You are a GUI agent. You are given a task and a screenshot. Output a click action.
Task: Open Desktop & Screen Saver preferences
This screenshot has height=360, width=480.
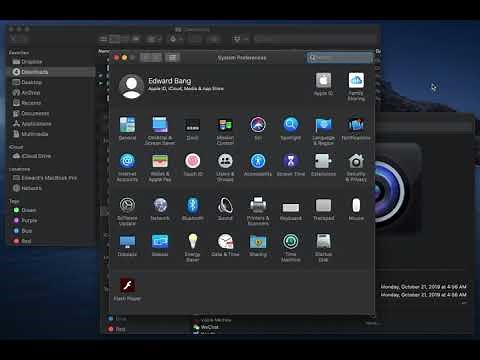[x=160, y=130]
